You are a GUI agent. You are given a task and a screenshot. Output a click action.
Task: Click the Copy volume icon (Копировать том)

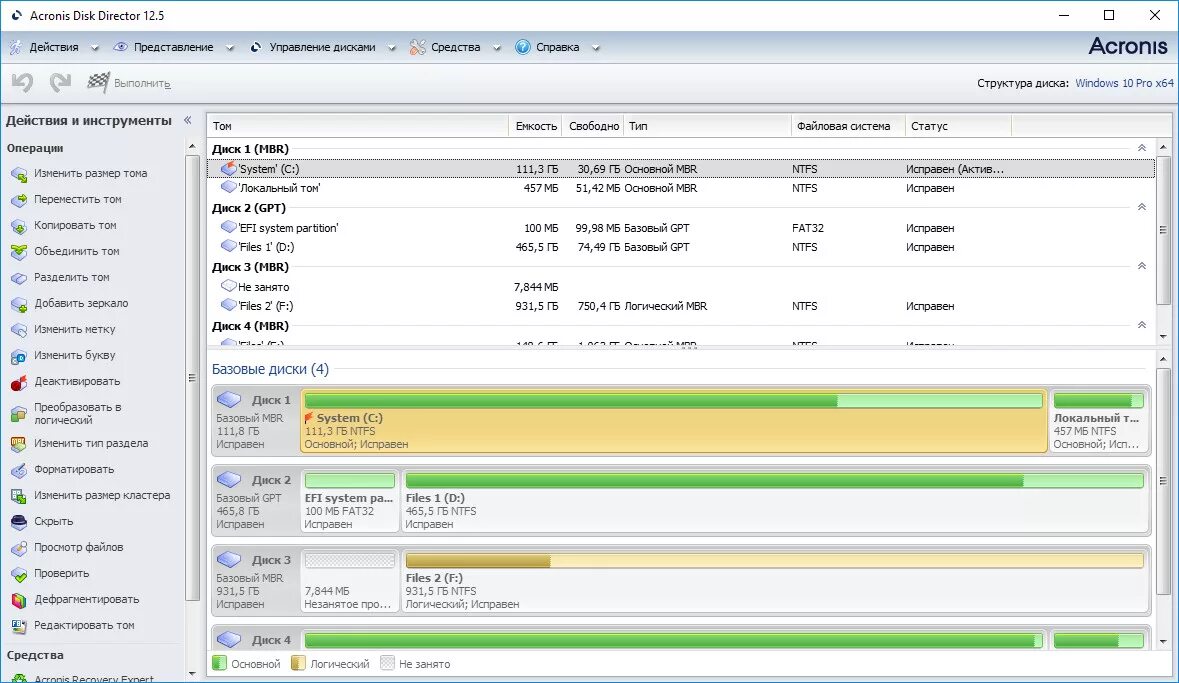tap(19, 226)
